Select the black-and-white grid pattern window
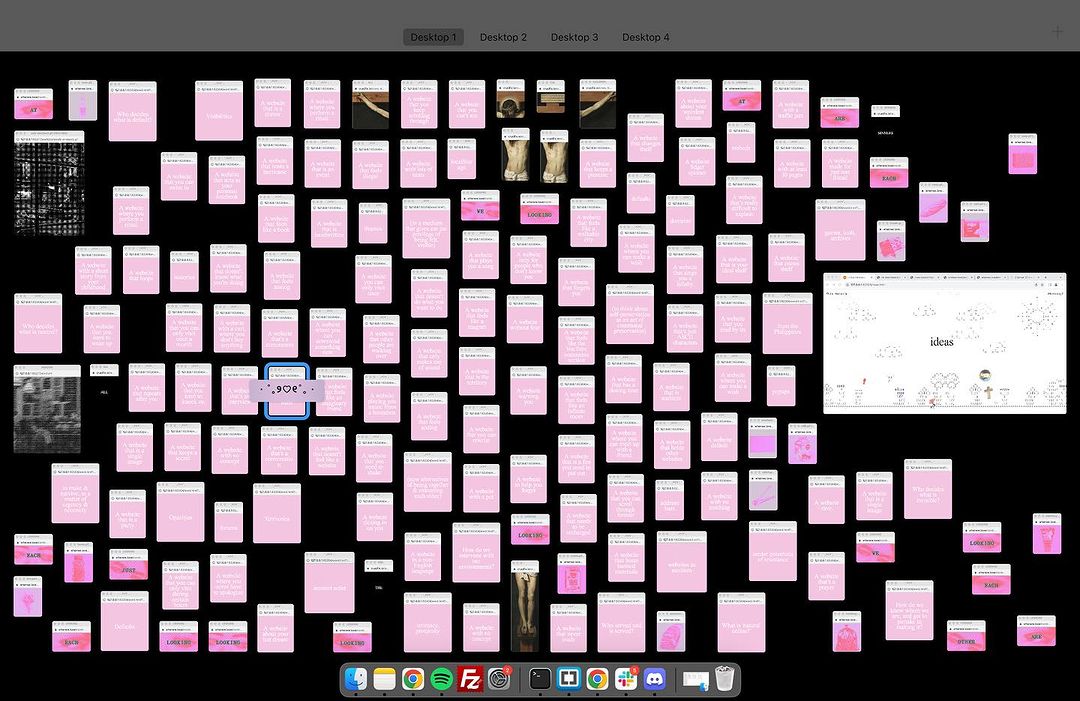The height and width of the screenshot is (701, 1080). pyautogui.click(x=50, y=182)
